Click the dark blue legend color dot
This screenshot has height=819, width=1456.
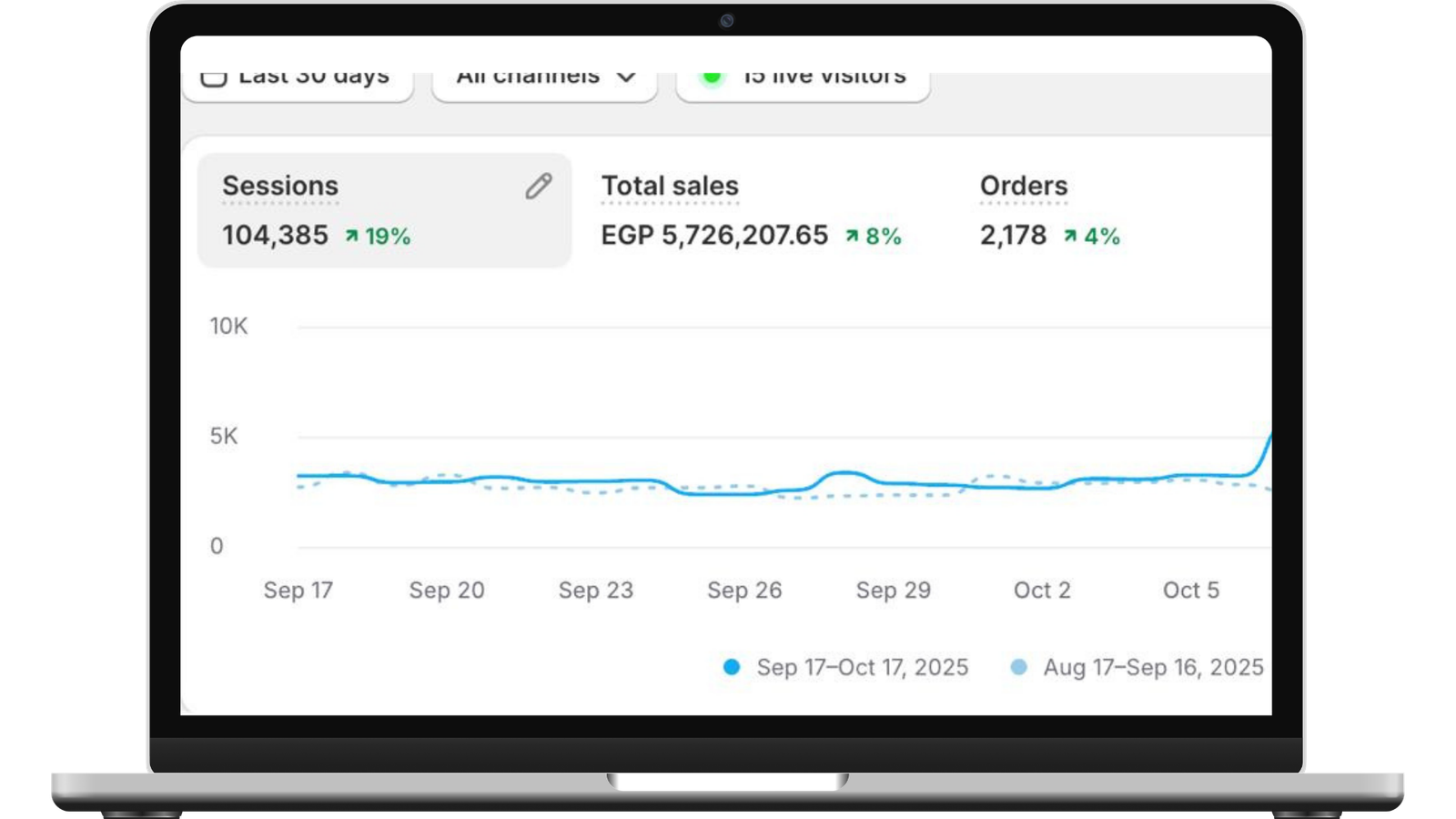tap(732, 667)
